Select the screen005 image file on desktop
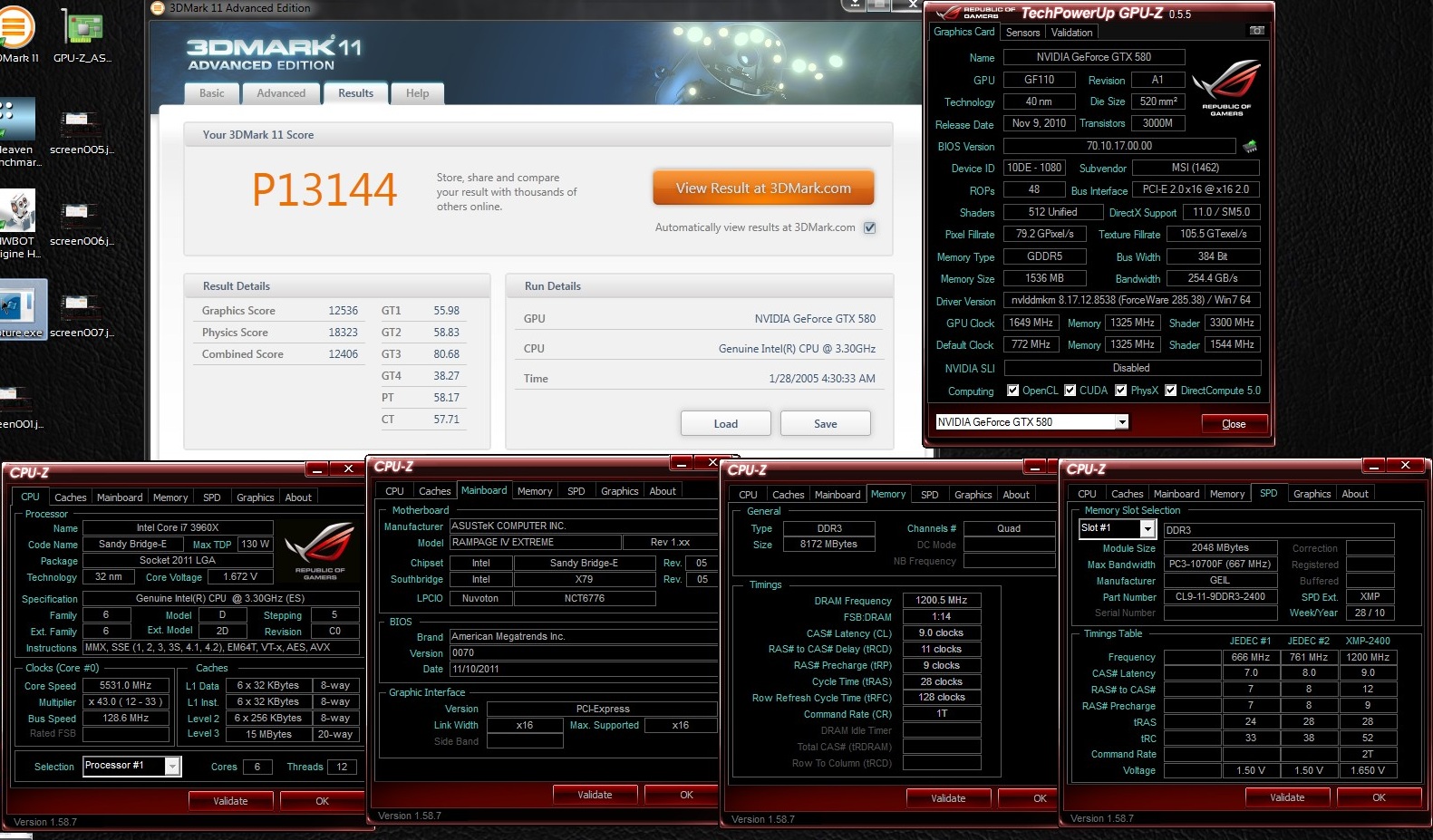Screen dimensions: 1433x840 (x=82, y=132)
